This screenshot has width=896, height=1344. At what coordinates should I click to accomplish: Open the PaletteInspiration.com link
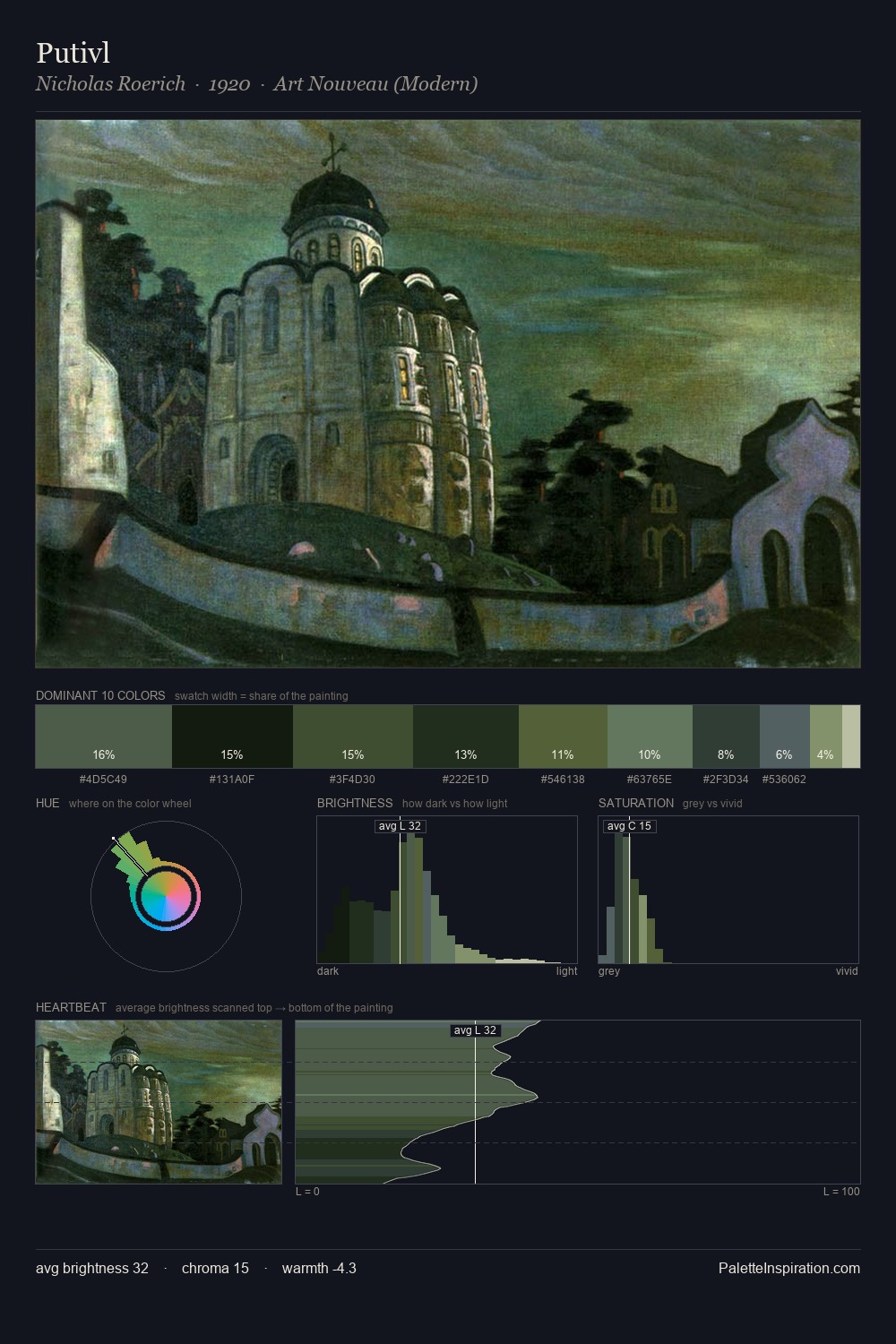pyautogui.click(x=789, y=1268)
